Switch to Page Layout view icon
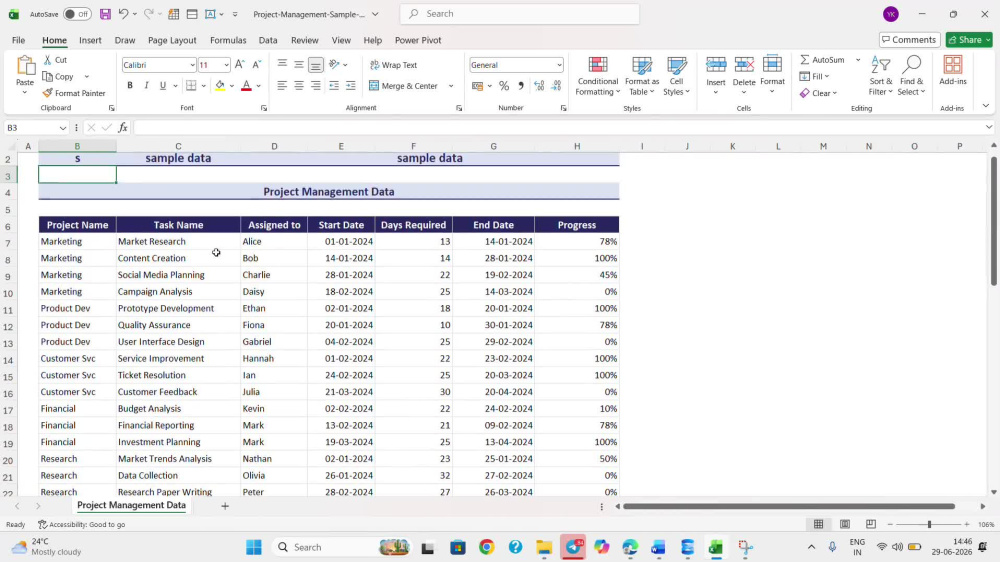 [x=844, y=524]
